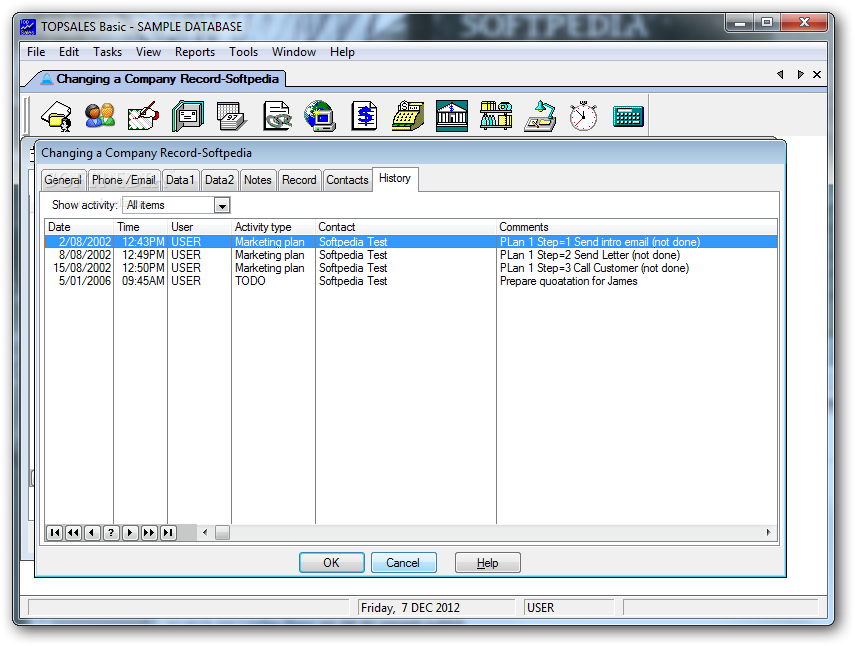Open the stock shelves inventory icon

point(496,116)
